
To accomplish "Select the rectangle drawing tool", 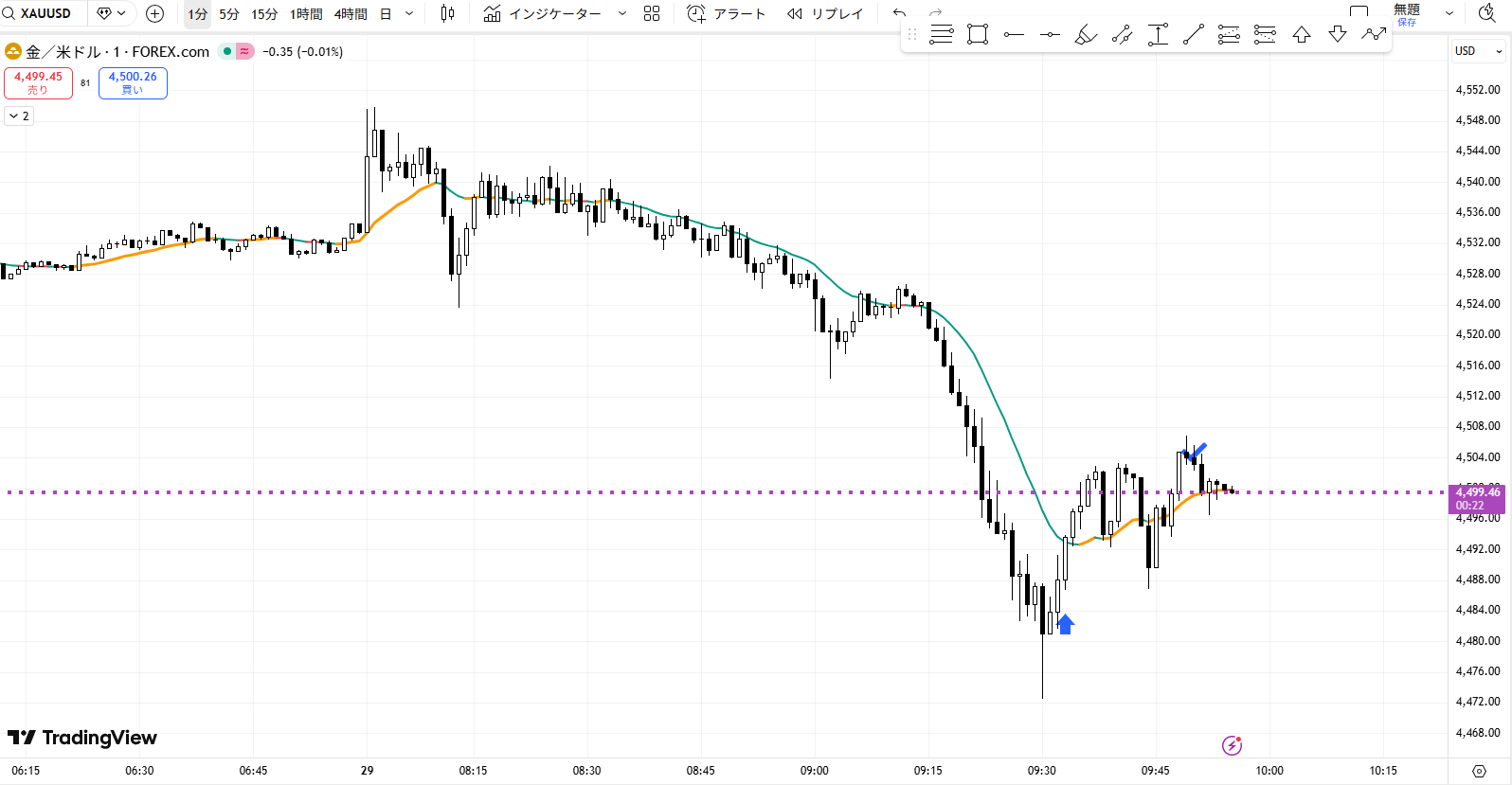I will pos(978,35).
